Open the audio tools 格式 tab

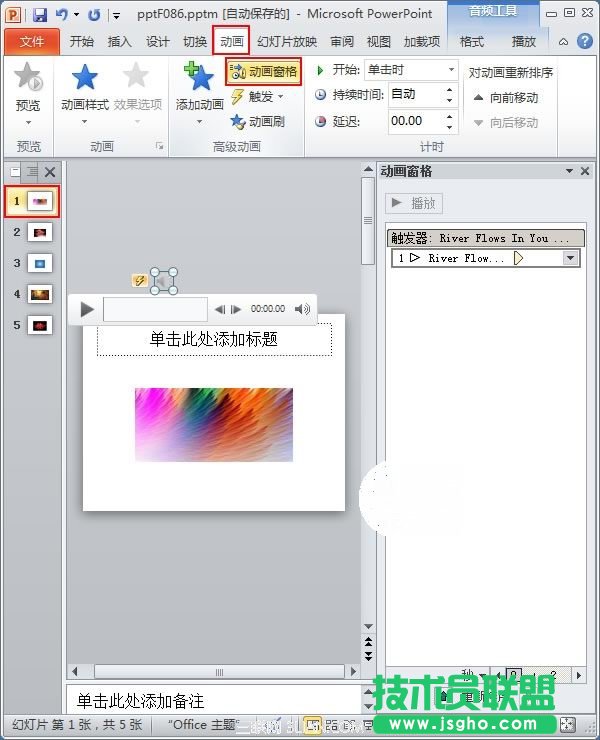(472, 42)
